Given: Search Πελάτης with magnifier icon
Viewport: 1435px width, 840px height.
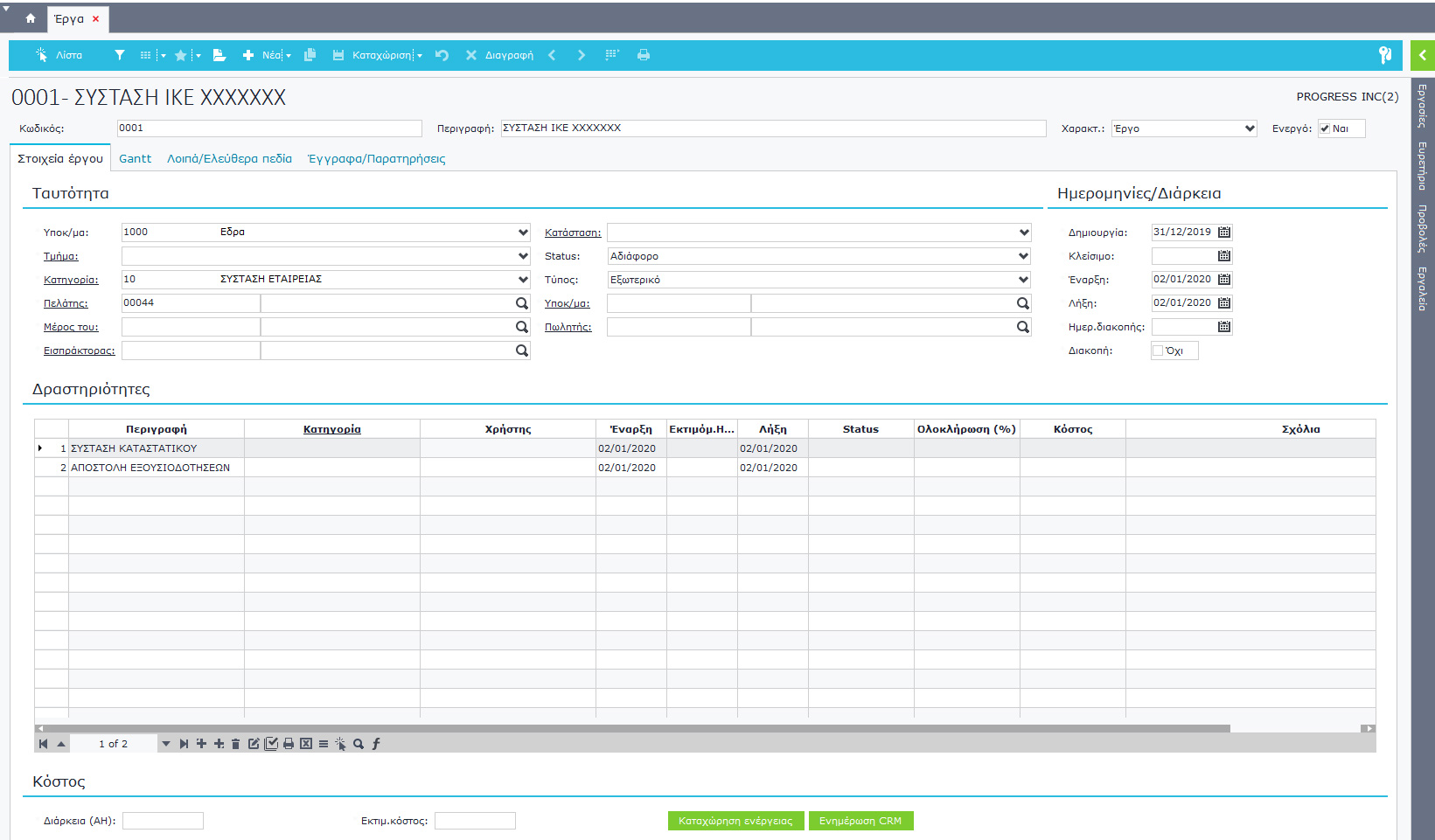Looking at the screenshot, I should point(522,303).
